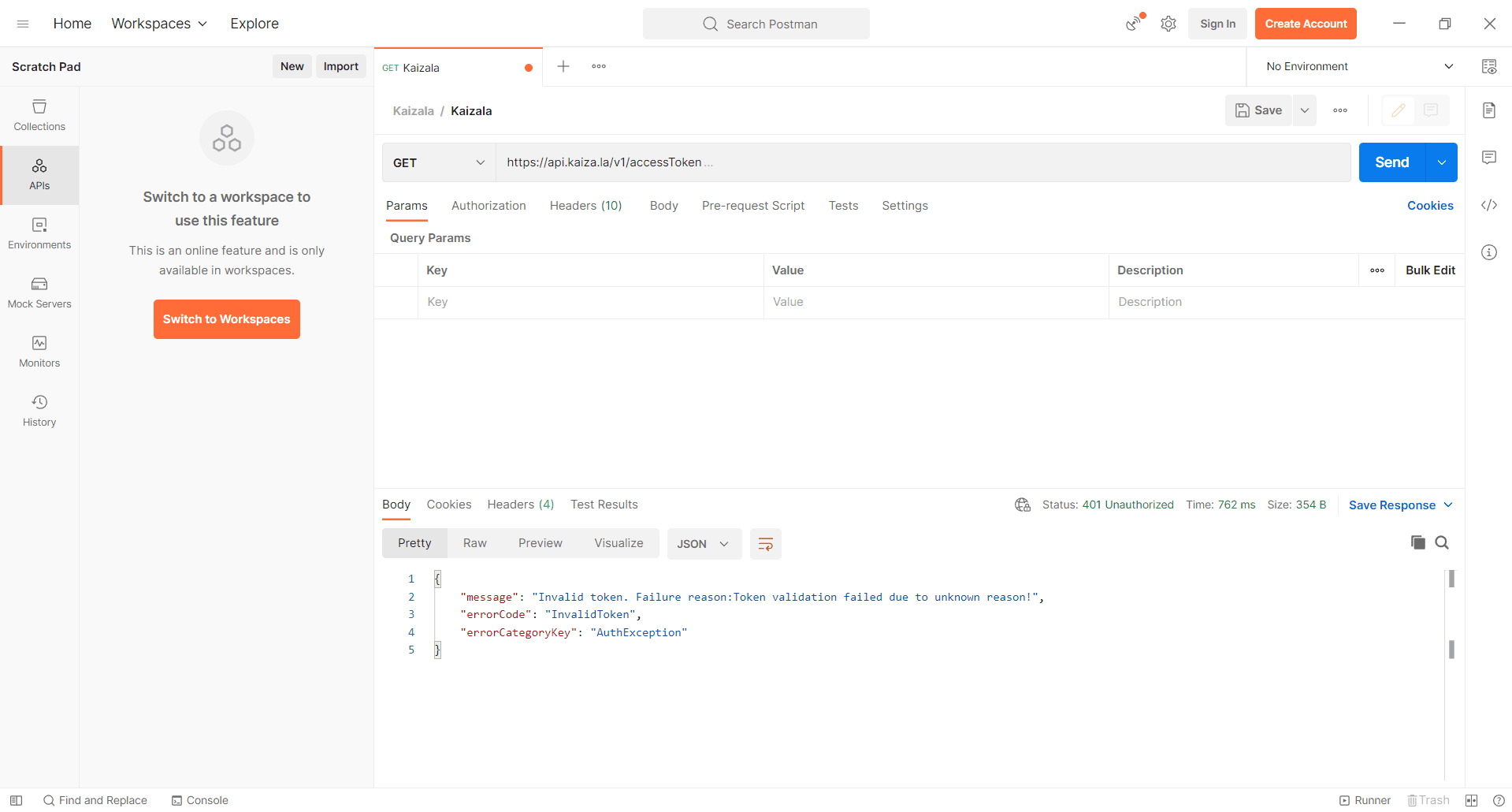The height and width of the screenshot is (812, 1512).
Task: Click the Save button
Action: (1259, 110)
